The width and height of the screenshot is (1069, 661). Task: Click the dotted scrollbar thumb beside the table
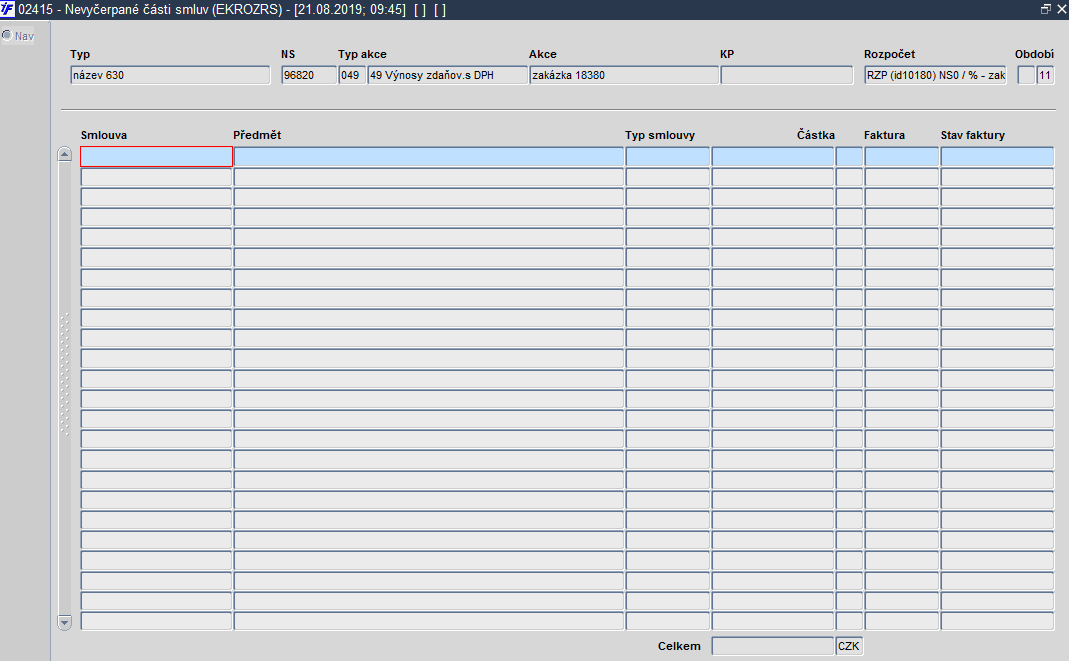pyautogui.click(x=65, y=373)
